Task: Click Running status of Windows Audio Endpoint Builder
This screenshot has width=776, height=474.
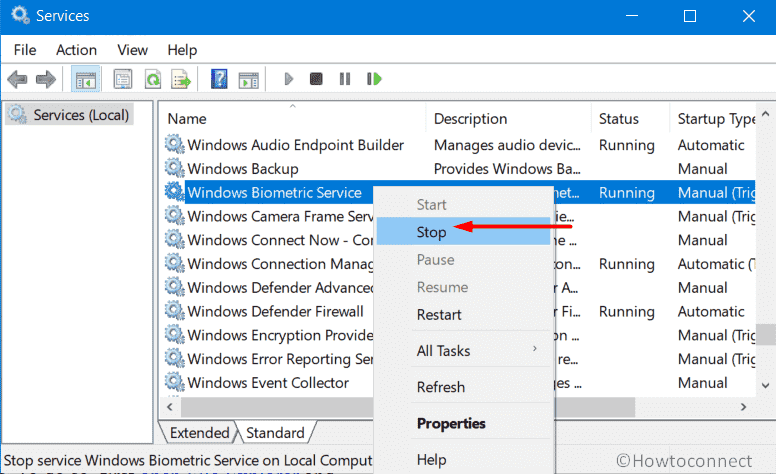Action: 627,145
